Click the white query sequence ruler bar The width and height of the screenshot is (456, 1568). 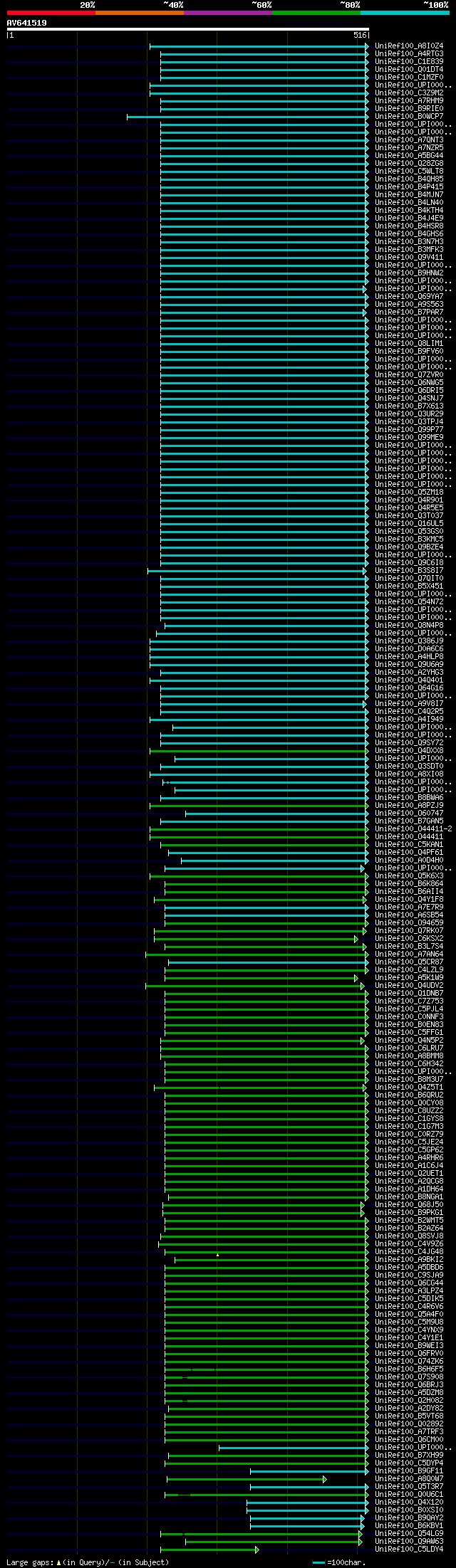click(188, 29)
